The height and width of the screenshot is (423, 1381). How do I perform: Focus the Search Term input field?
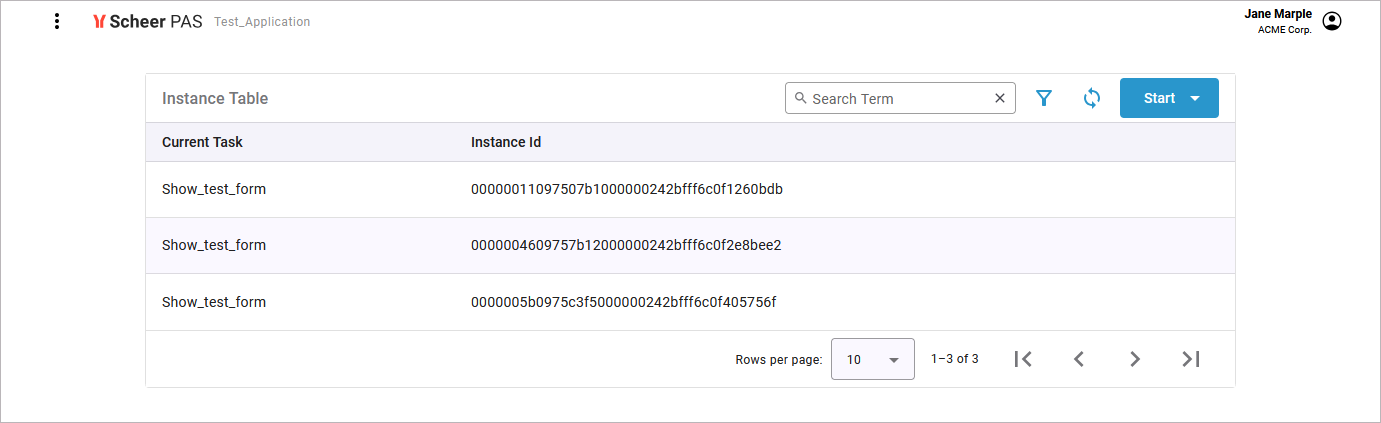pos(899,98)
